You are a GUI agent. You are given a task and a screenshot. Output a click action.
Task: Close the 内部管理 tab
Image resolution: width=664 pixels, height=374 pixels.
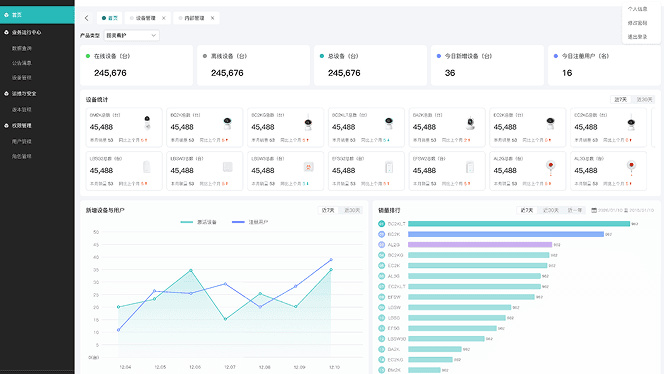213,18
